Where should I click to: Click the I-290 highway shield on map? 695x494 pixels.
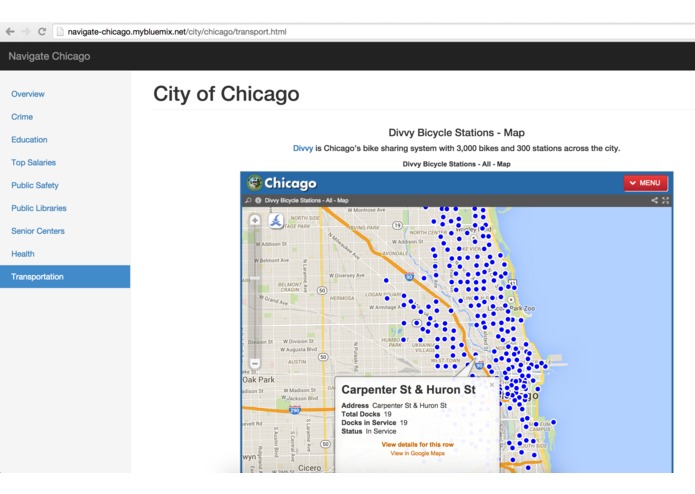295,409
